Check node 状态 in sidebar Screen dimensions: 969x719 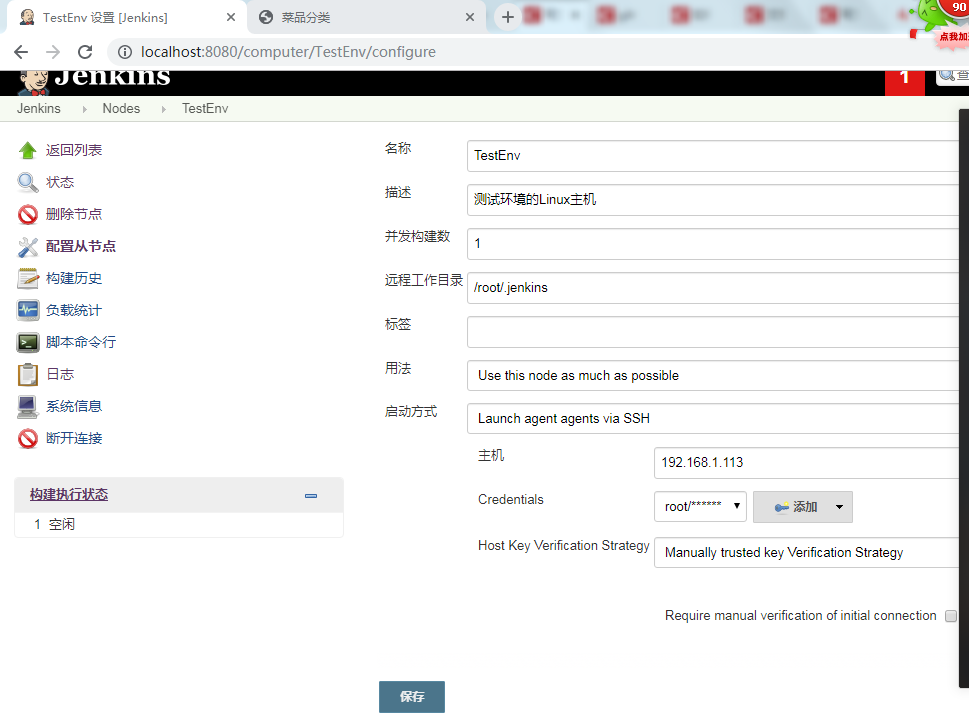[x=59, y=181]
